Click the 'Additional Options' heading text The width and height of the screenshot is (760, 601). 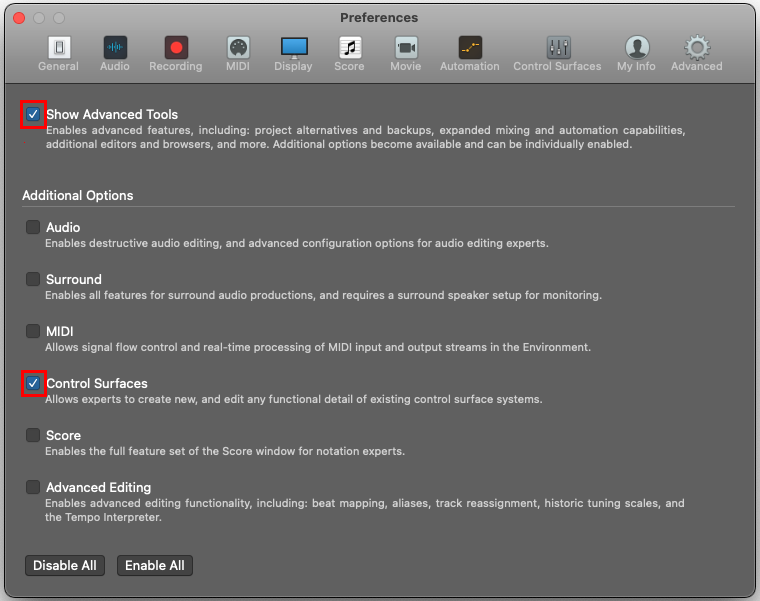[x=78, y=195]
